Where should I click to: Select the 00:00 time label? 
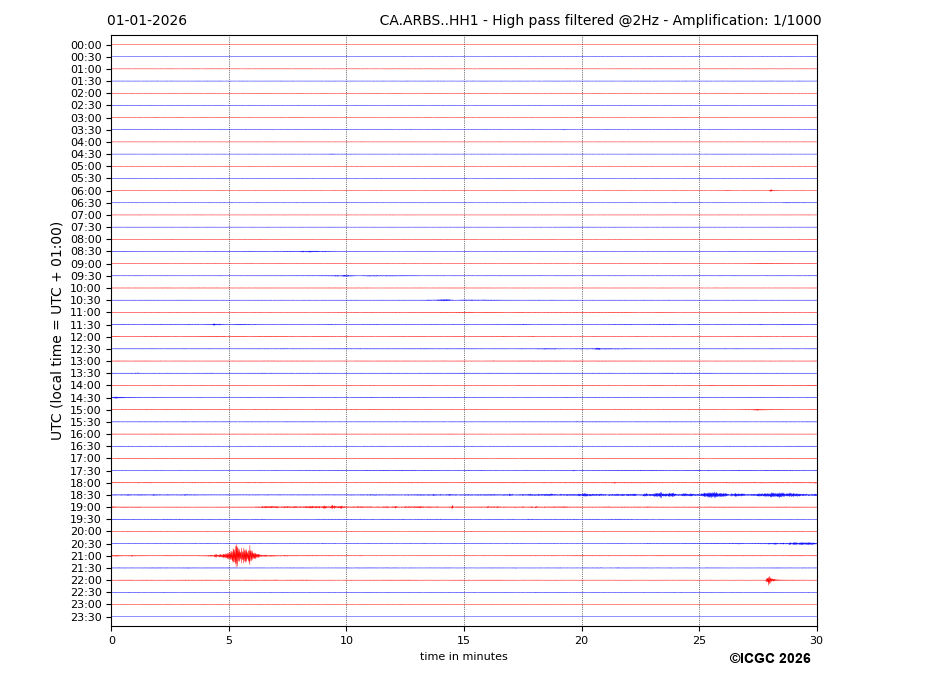(86, 45)
